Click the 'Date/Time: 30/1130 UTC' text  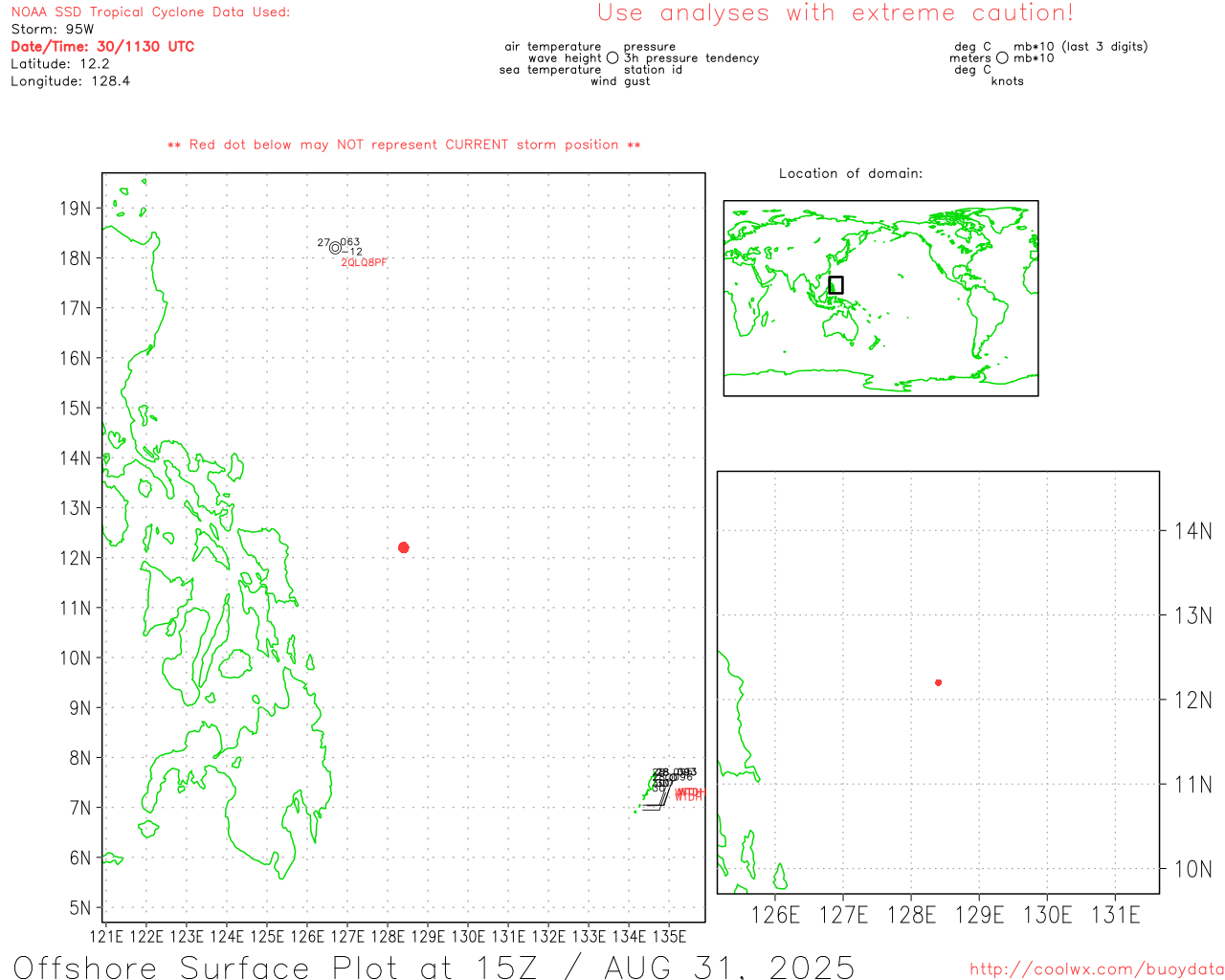[102, 47]
